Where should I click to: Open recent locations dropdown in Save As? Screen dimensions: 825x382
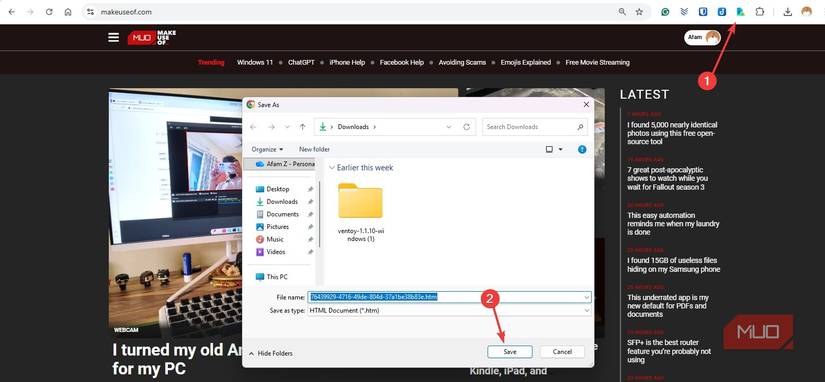(287, 127)
